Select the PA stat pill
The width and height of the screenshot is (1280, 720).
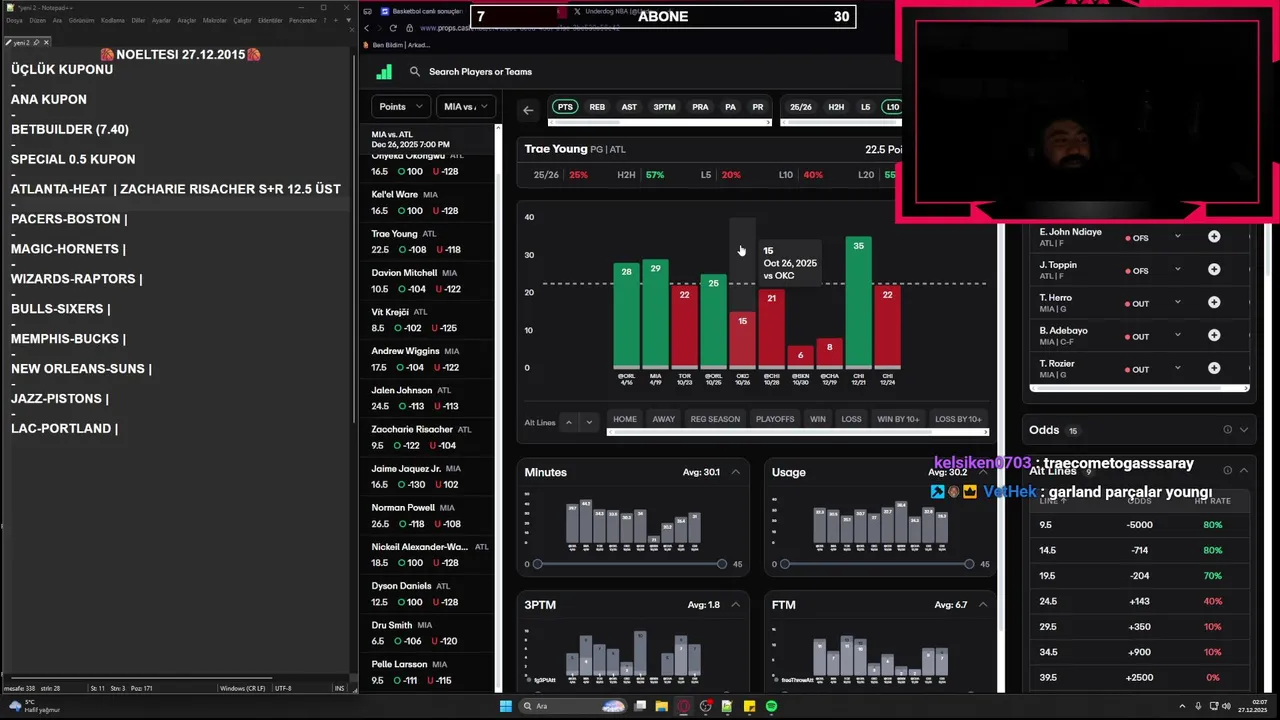tap(730, 107)
